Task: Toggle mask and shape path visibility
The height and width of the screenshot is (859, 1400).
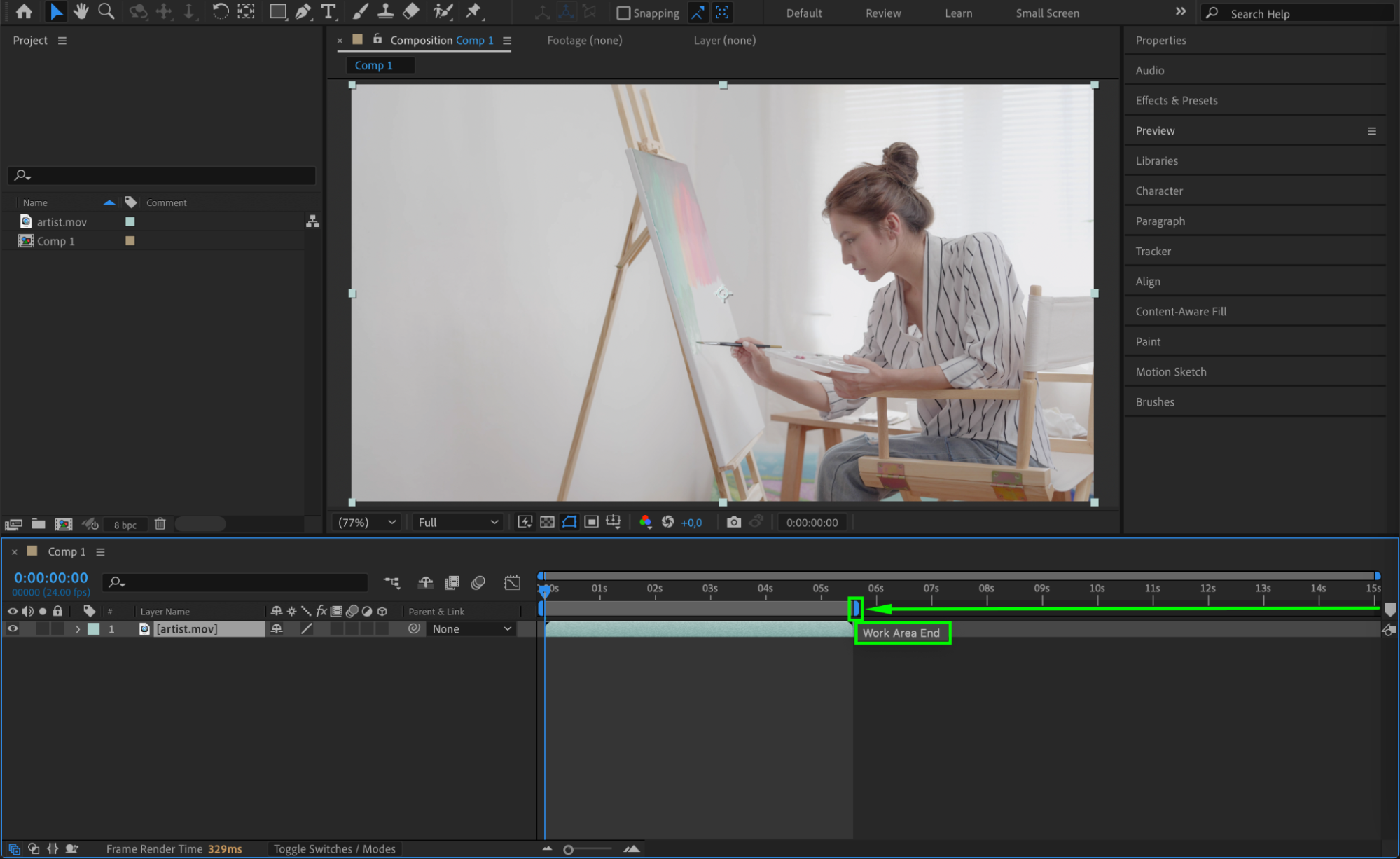Action: click(569, 522)
